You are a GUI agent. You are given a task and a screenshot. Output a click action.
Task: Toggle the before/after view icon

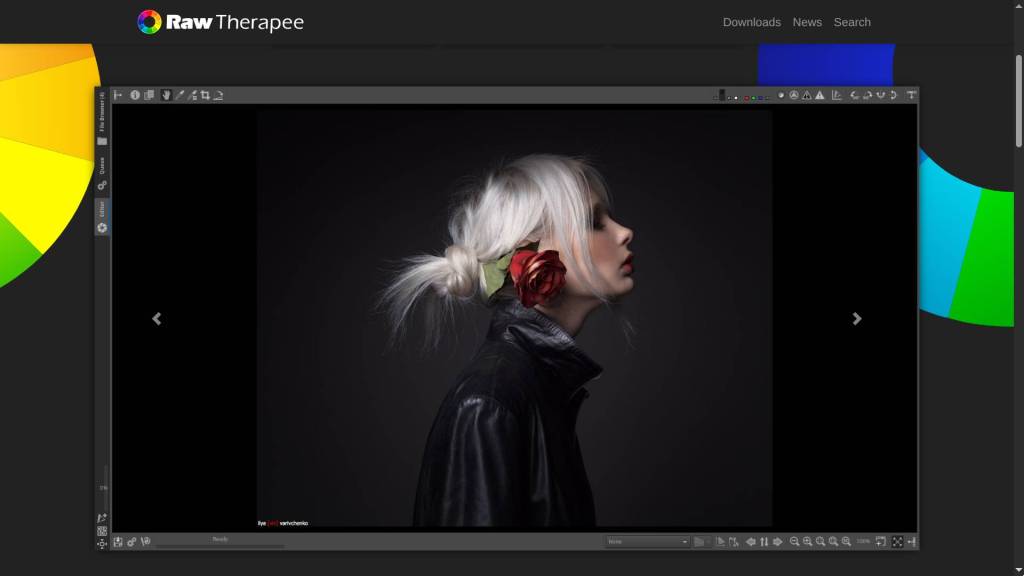coord(149,95)
